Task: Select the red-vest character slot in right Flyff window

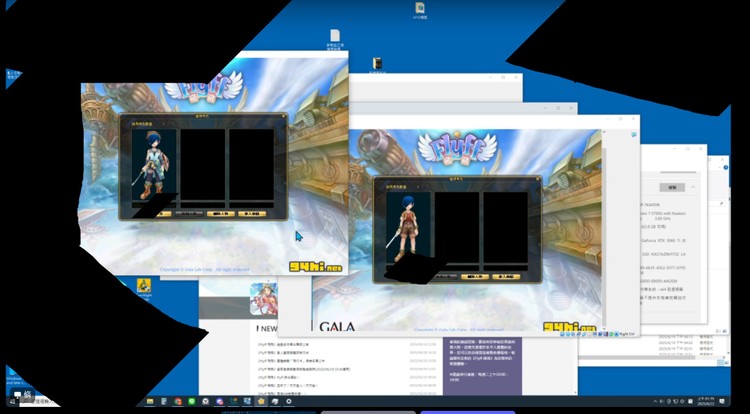Action: 408,228
